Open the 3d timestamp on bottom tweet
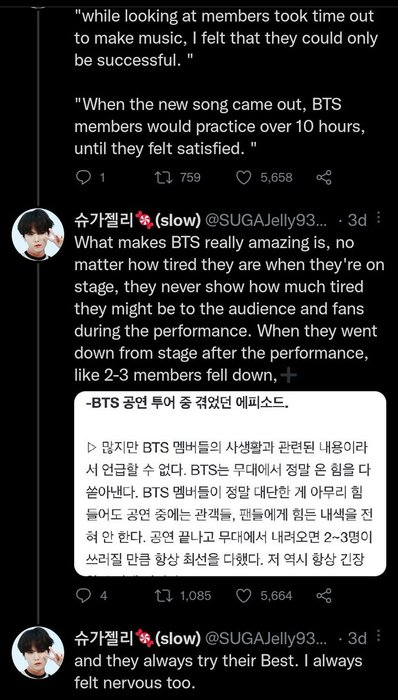The image size is (398, 700). tap(357, 638)
